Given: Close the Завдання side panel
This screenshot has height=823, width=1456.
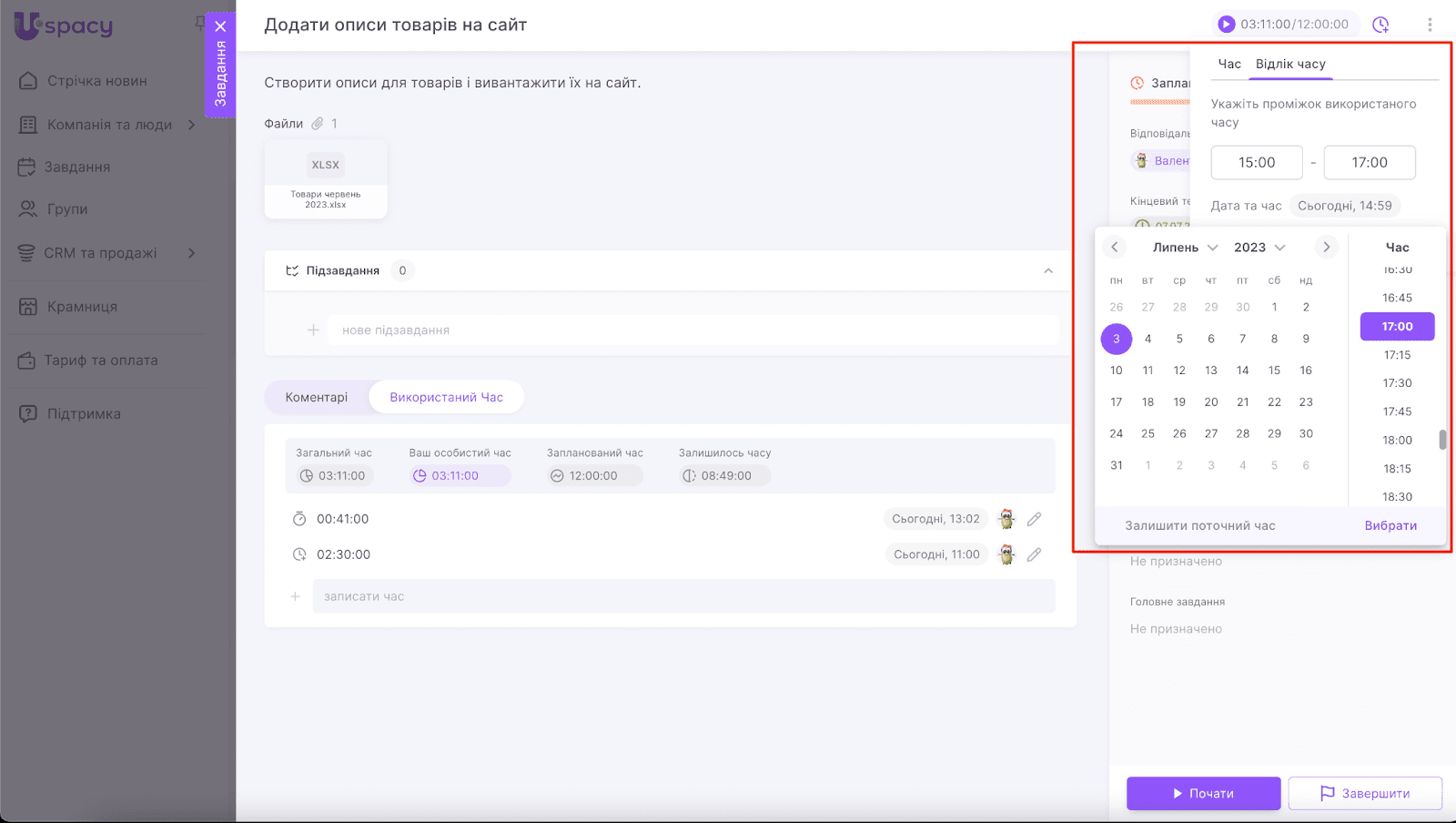Looking at the screenshot, I should (x=220, y=26).
